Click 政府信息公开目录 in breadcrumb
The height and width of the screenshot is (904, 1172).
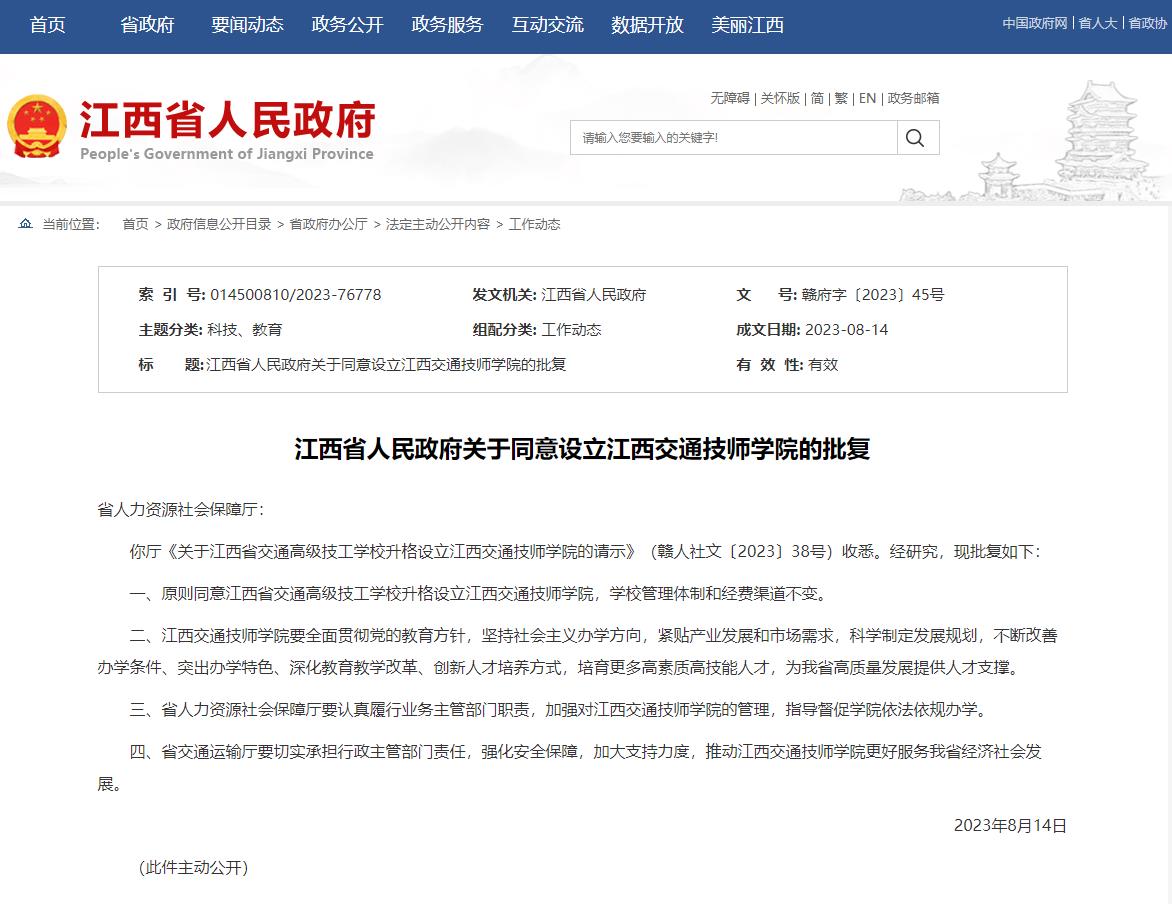[219, 224]
